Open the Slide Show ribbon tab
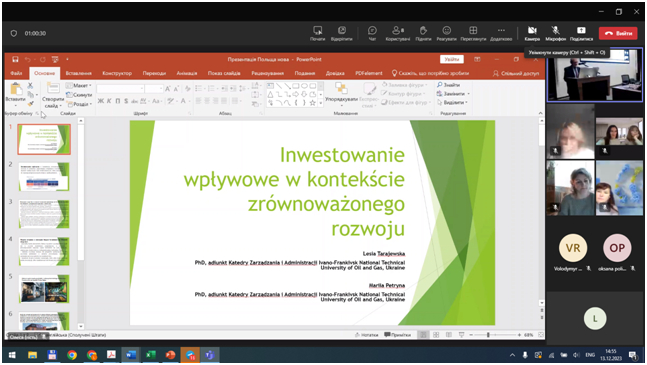 click(x=224, y=73)
